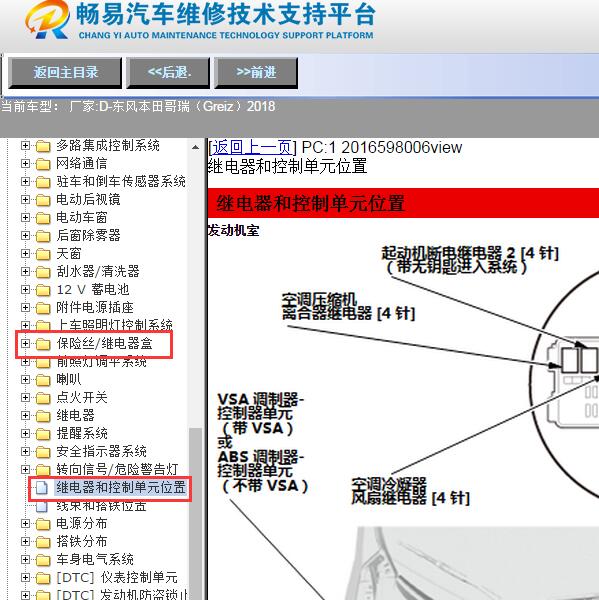The width and height of the screenshot is (599, 600).
Task: Click folder icon of 安全指示器系统
Action: 43,452
